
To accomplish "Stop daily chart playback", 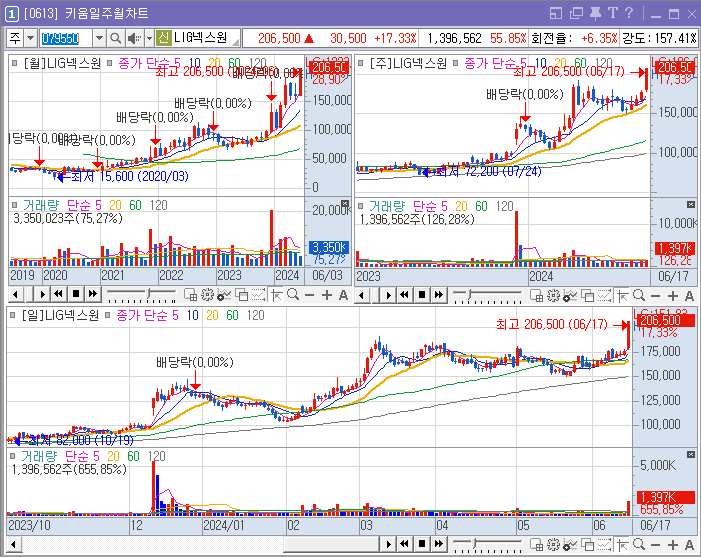I will (x=422, y=544).
